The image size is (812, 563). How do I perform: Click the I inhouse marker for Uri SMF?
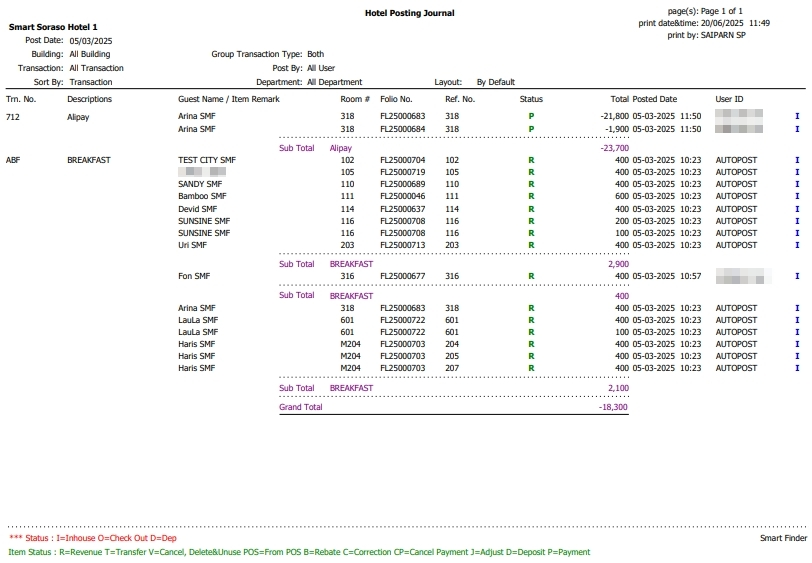797,245
